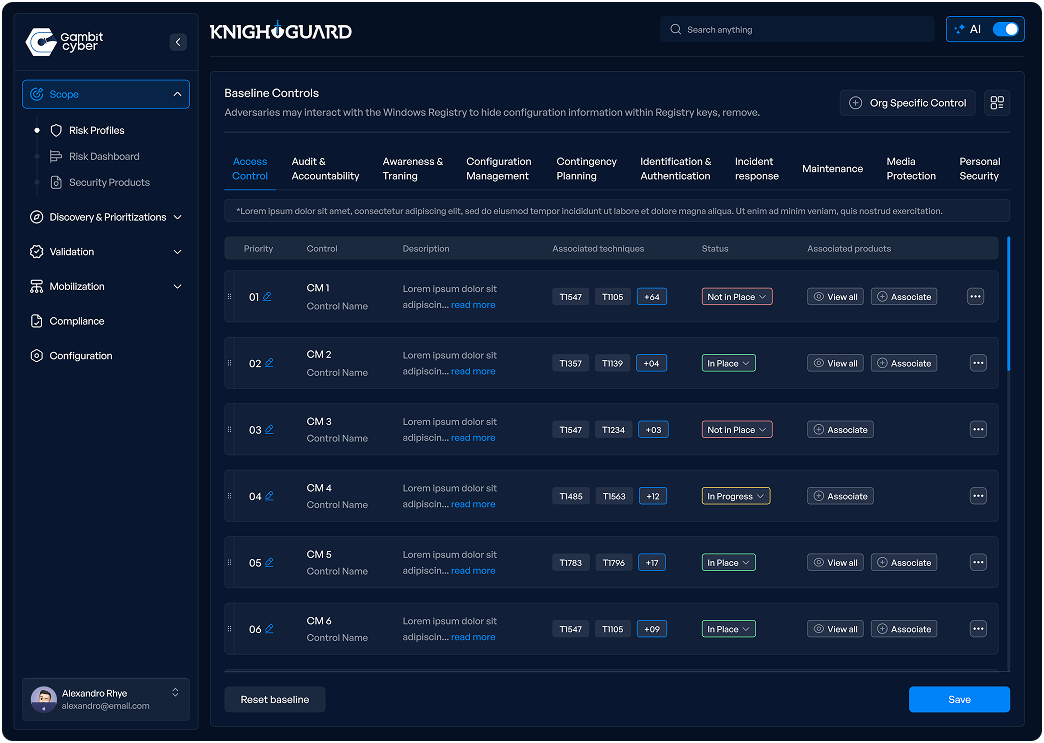
Task: Grab the drag handle of CM 2 row
Action: tap(230, 363)
